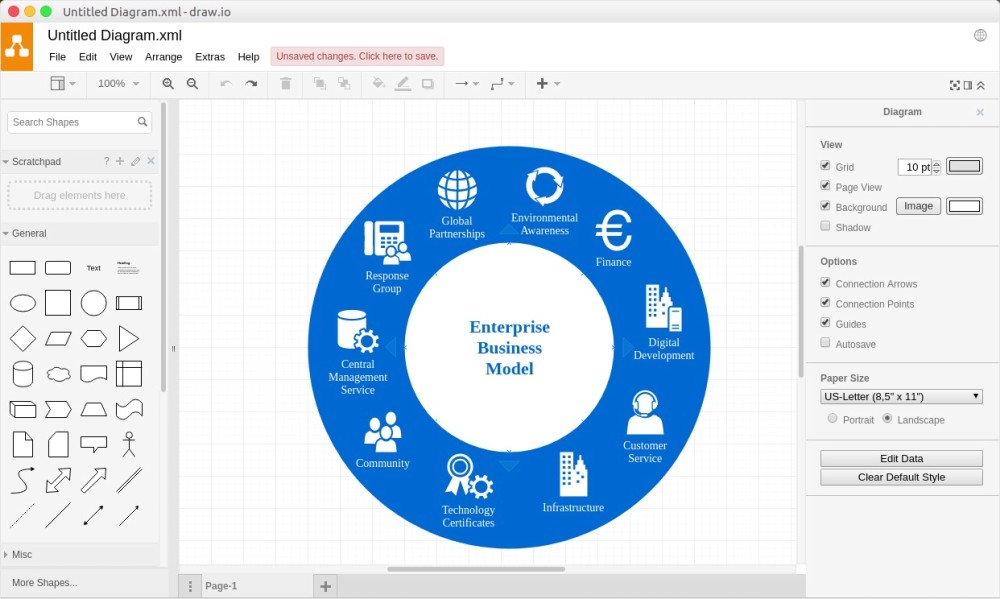Select the Portrait radio button
This screenshot has height=599, width=1000.
coord(831,419)
